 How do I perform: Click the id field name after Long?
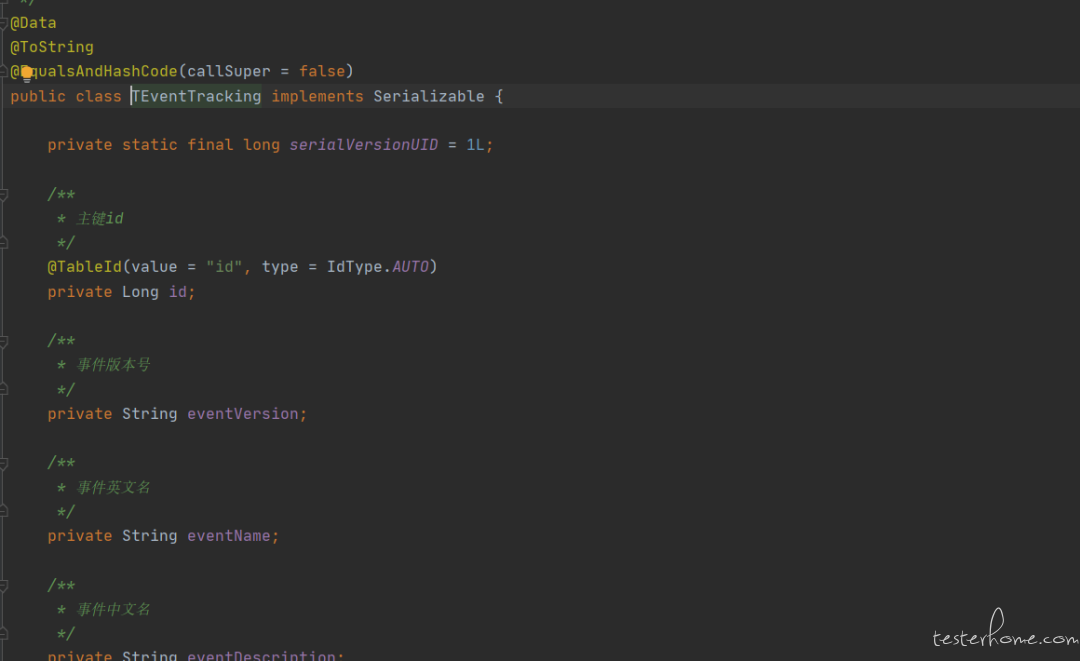[x=178, y=292]
